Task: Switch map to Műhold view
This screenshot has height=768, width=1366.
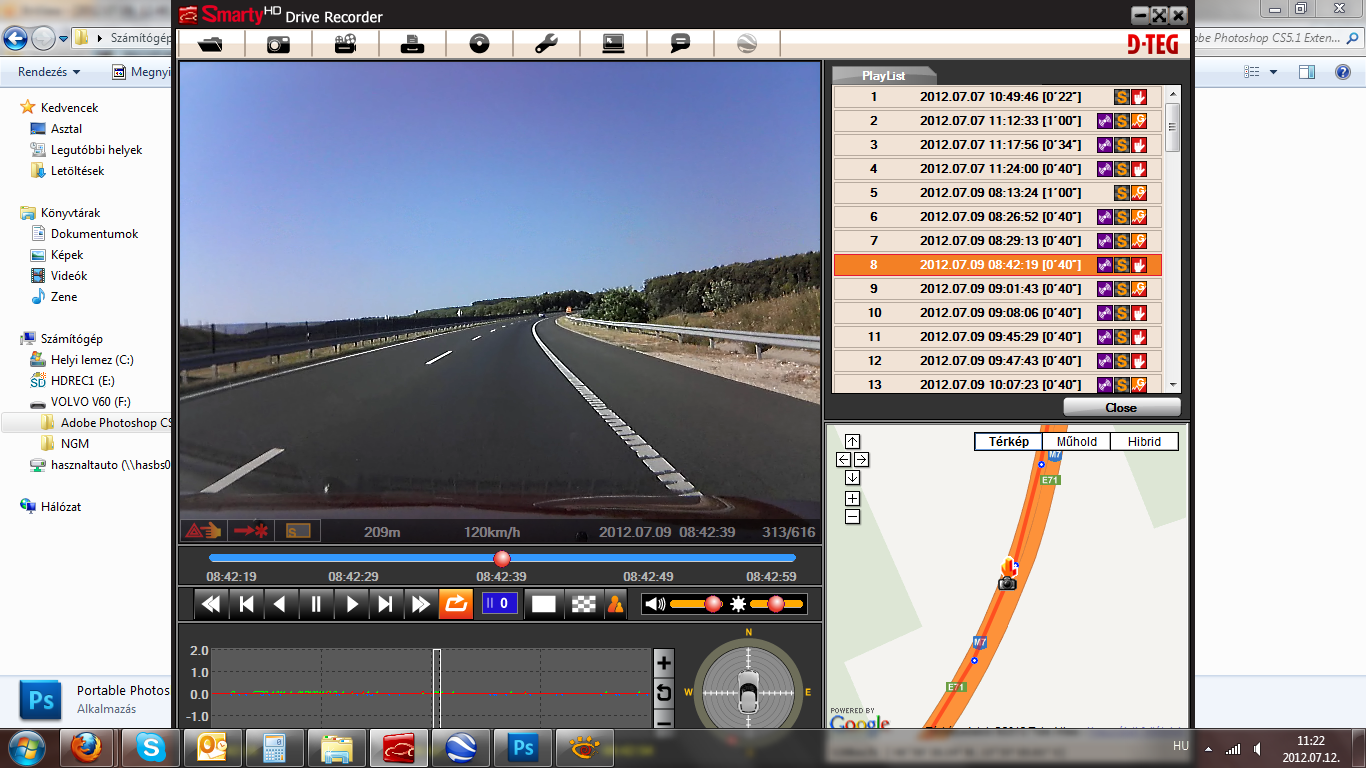Action: (x=1076, y=442)
